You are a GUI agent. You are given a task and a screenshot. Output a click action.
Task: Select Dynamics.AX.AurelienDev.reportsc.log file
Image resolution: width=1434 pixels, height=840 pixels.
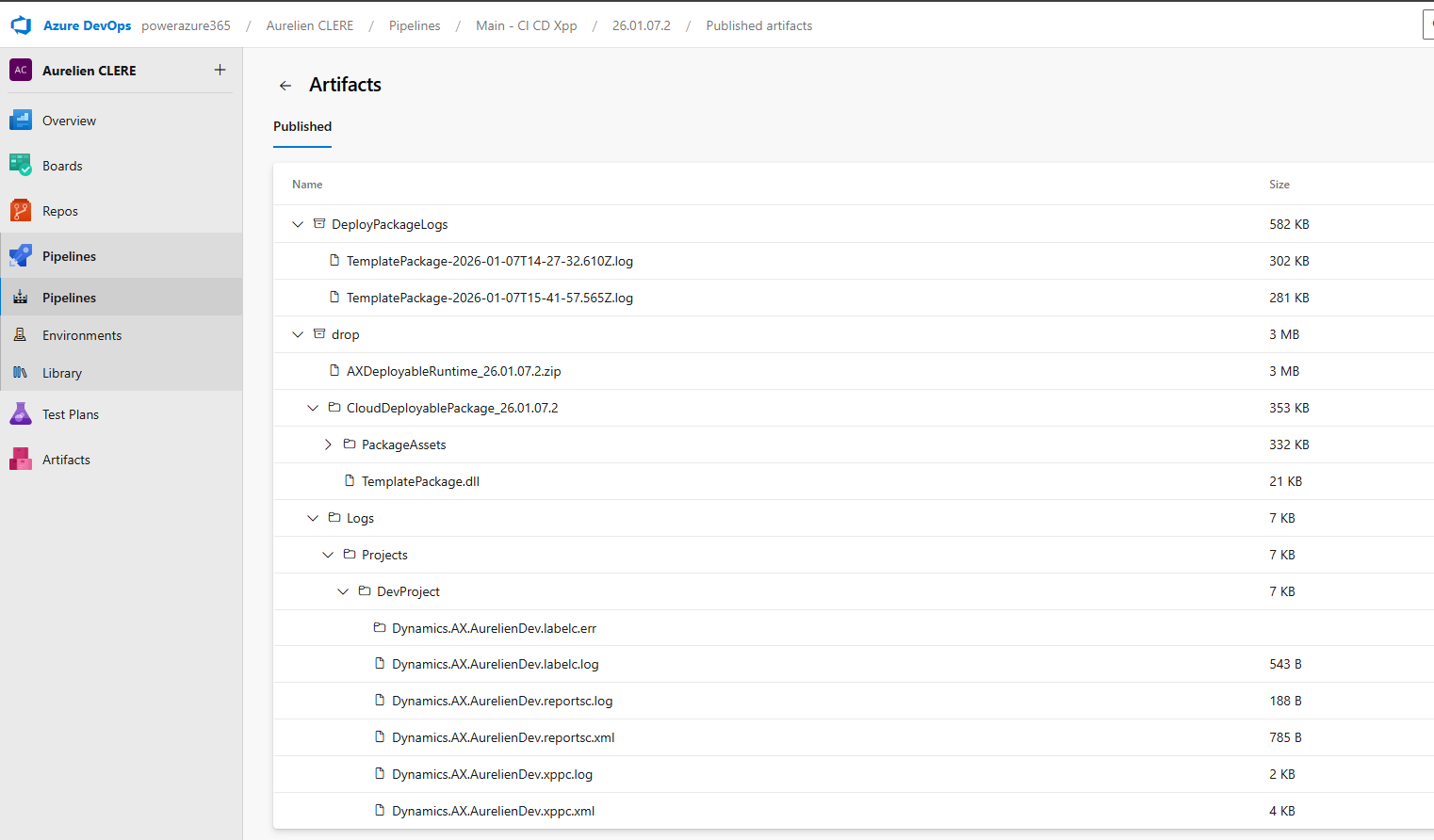pos(502,701)
